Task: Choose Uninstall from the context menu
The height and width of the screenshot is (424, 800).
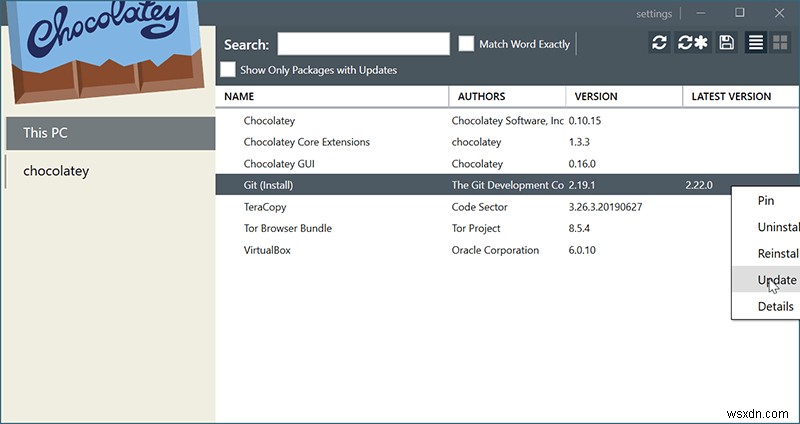Action: [x=766, y=227]
